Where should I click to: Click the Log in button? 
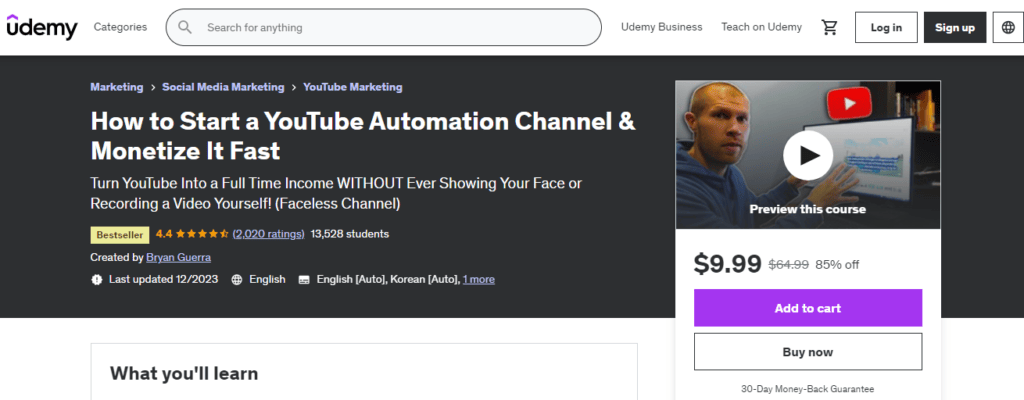coord(886,27)
